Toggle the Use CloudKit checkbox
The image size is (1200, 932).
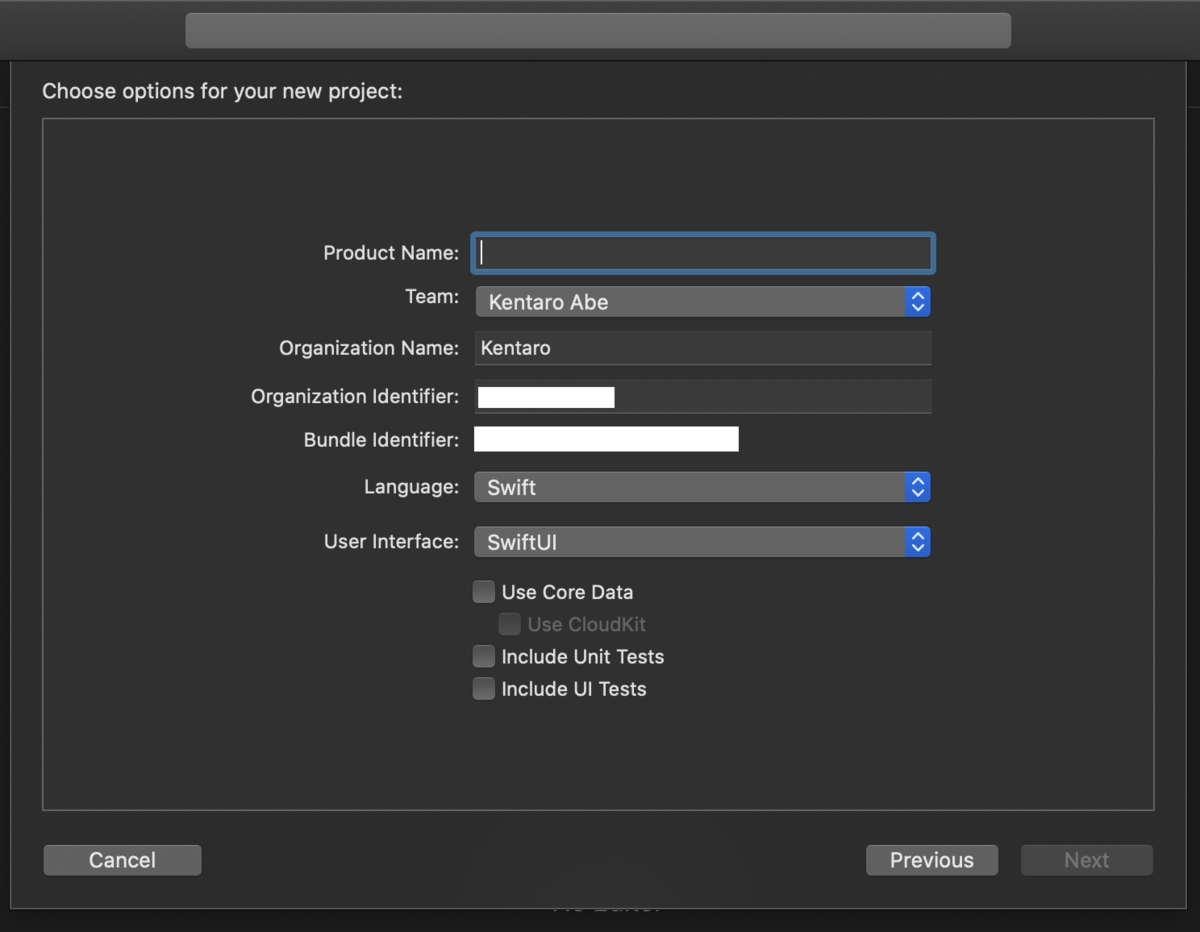click(x=510, y=624)
